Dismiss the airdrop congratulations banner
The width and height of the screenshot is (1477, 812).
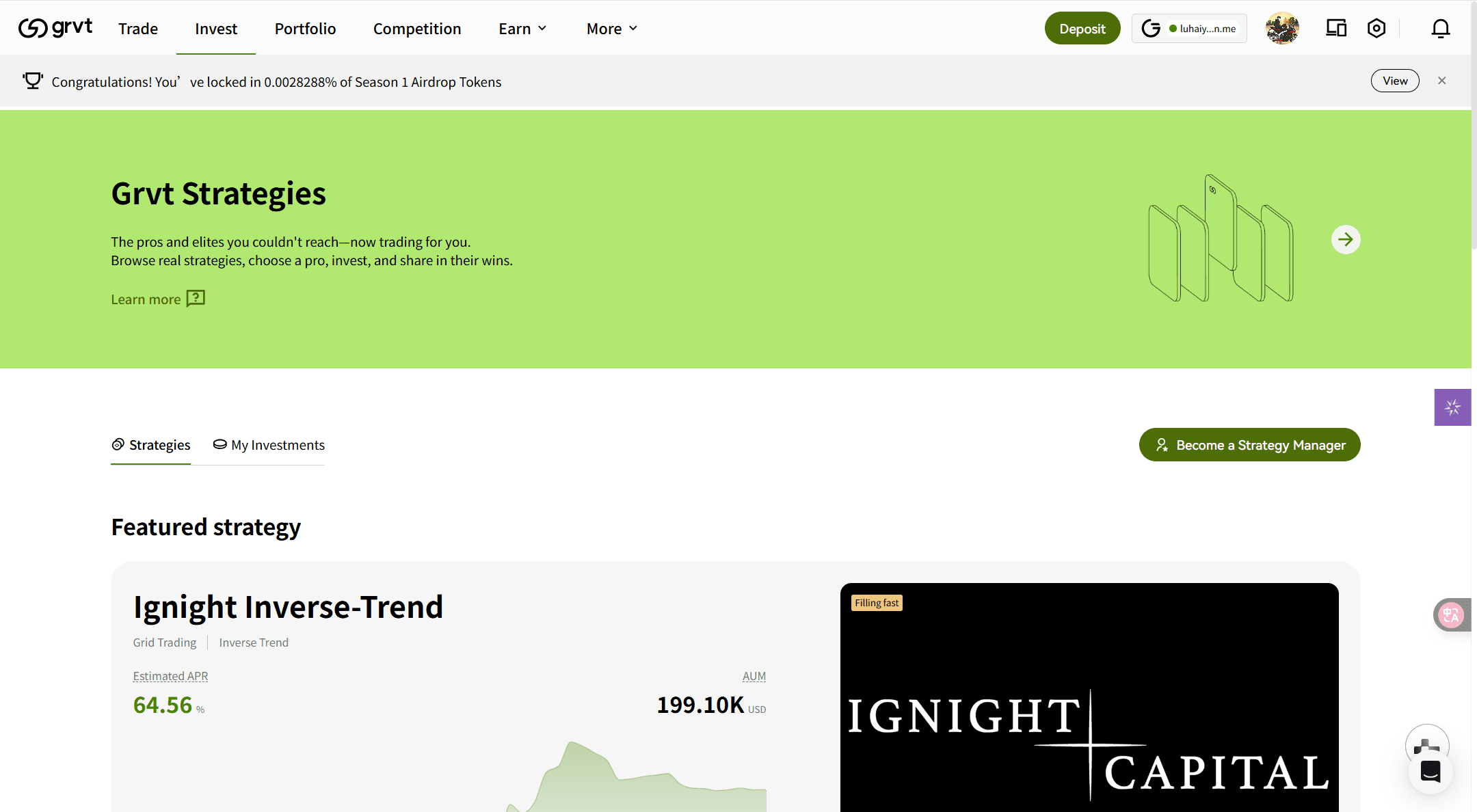[x=1441, y=81]
